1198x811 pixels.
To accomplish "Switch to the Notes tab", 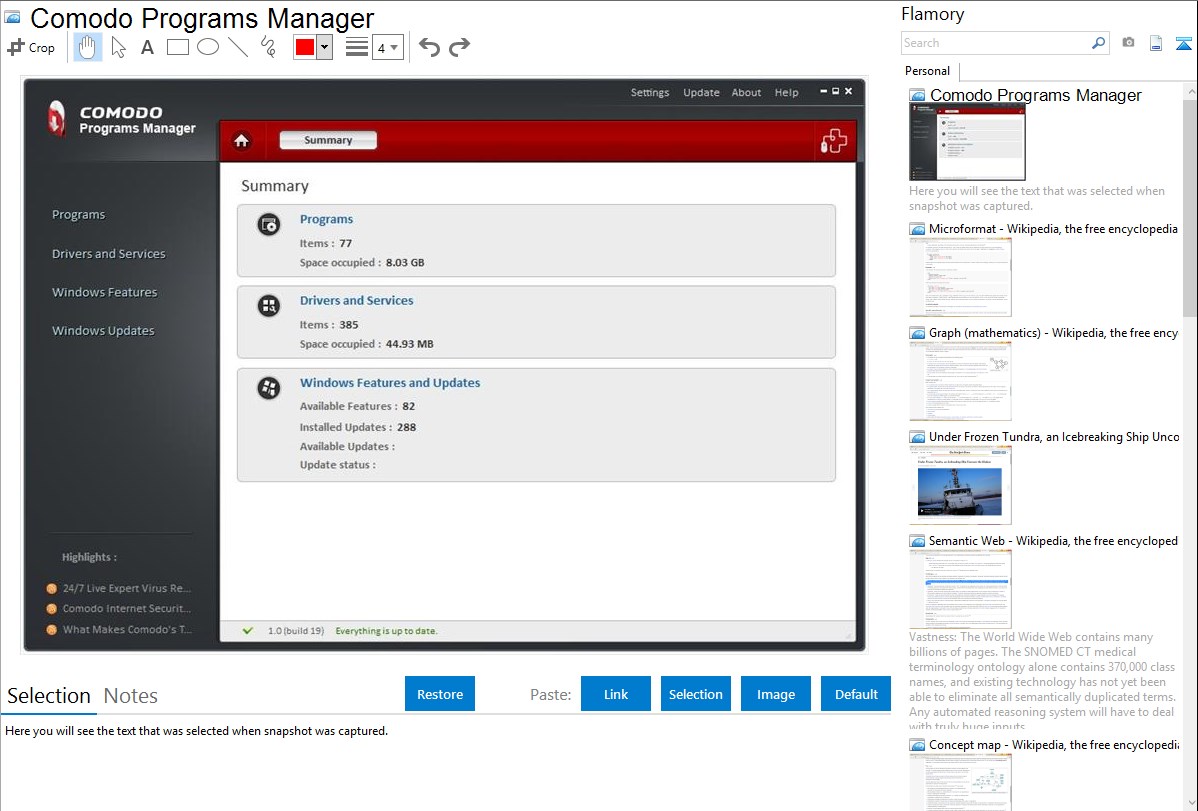I will pos(131,696).
